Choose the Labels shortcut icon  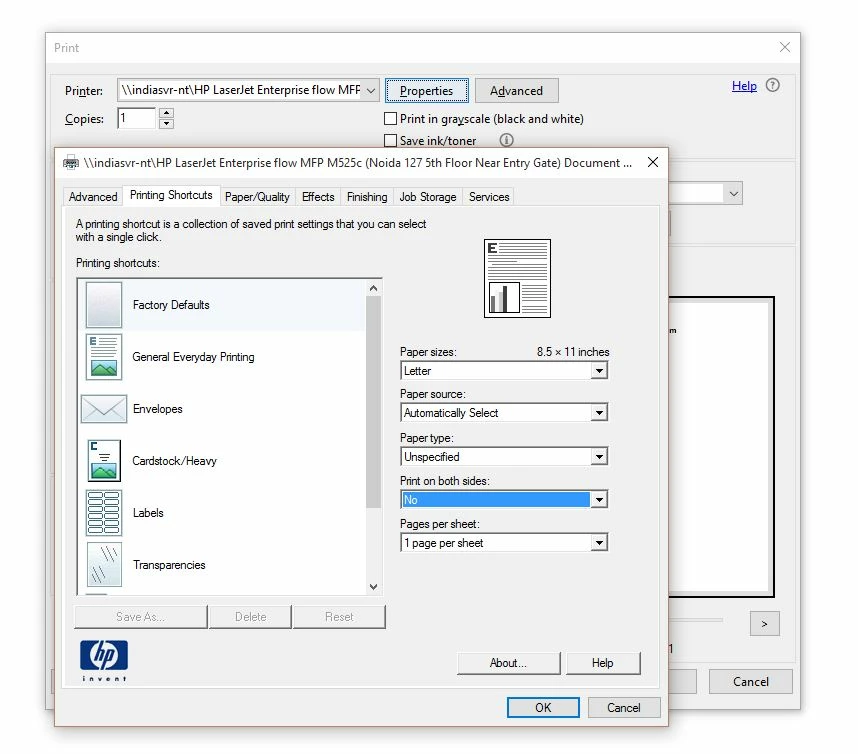tap(103, 513)
